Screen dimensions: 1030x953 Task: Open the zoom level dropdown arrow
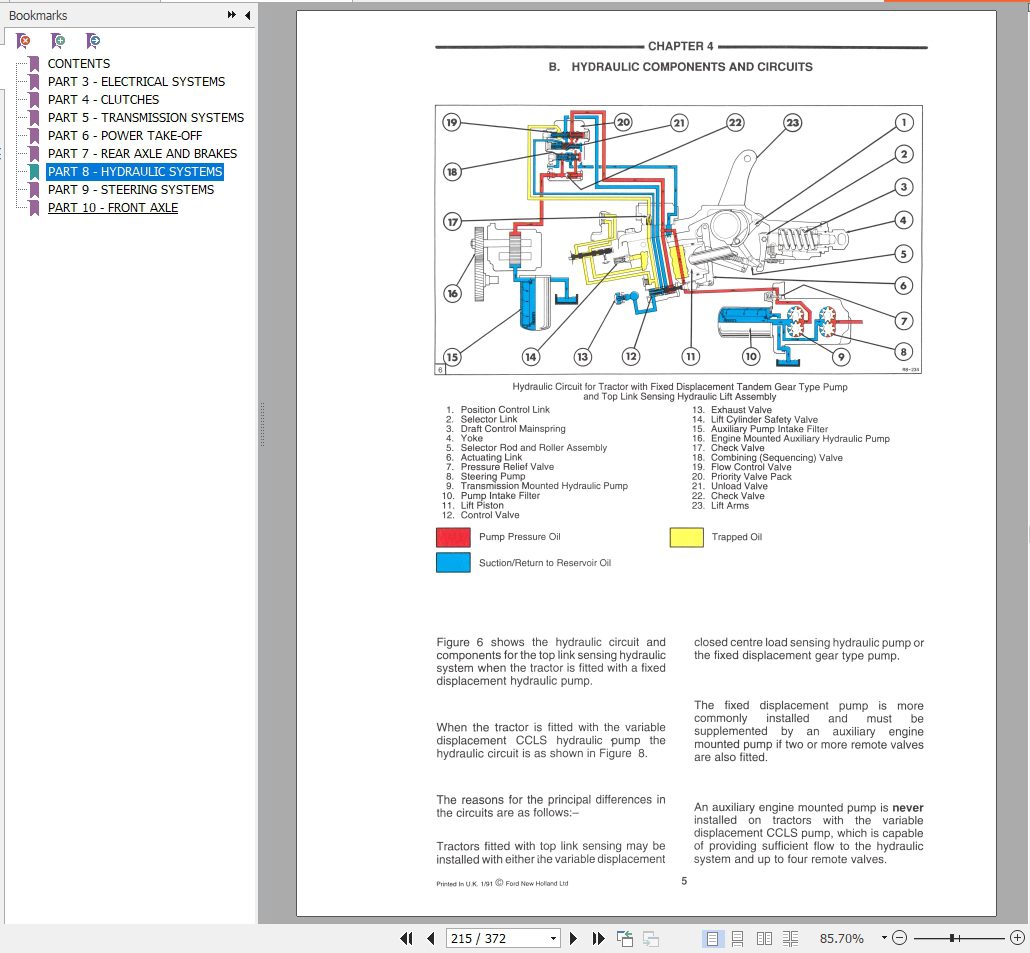(x=884, y=938)
